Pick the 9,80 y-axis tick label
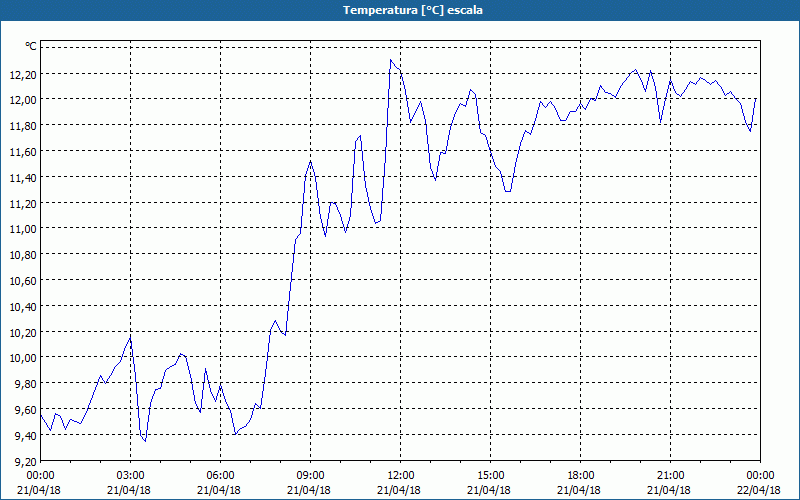This screenshot has width=800, height=500. 26,384
